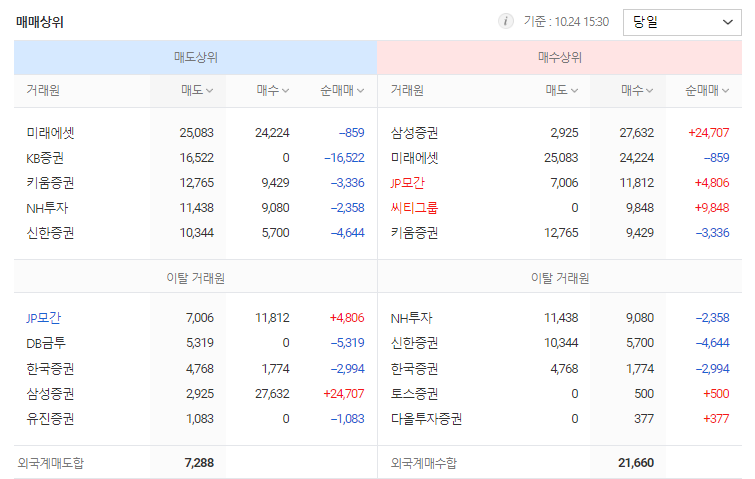
Task: Click the -5,319 value for DB금투
Action: click(x=348, y=343)
